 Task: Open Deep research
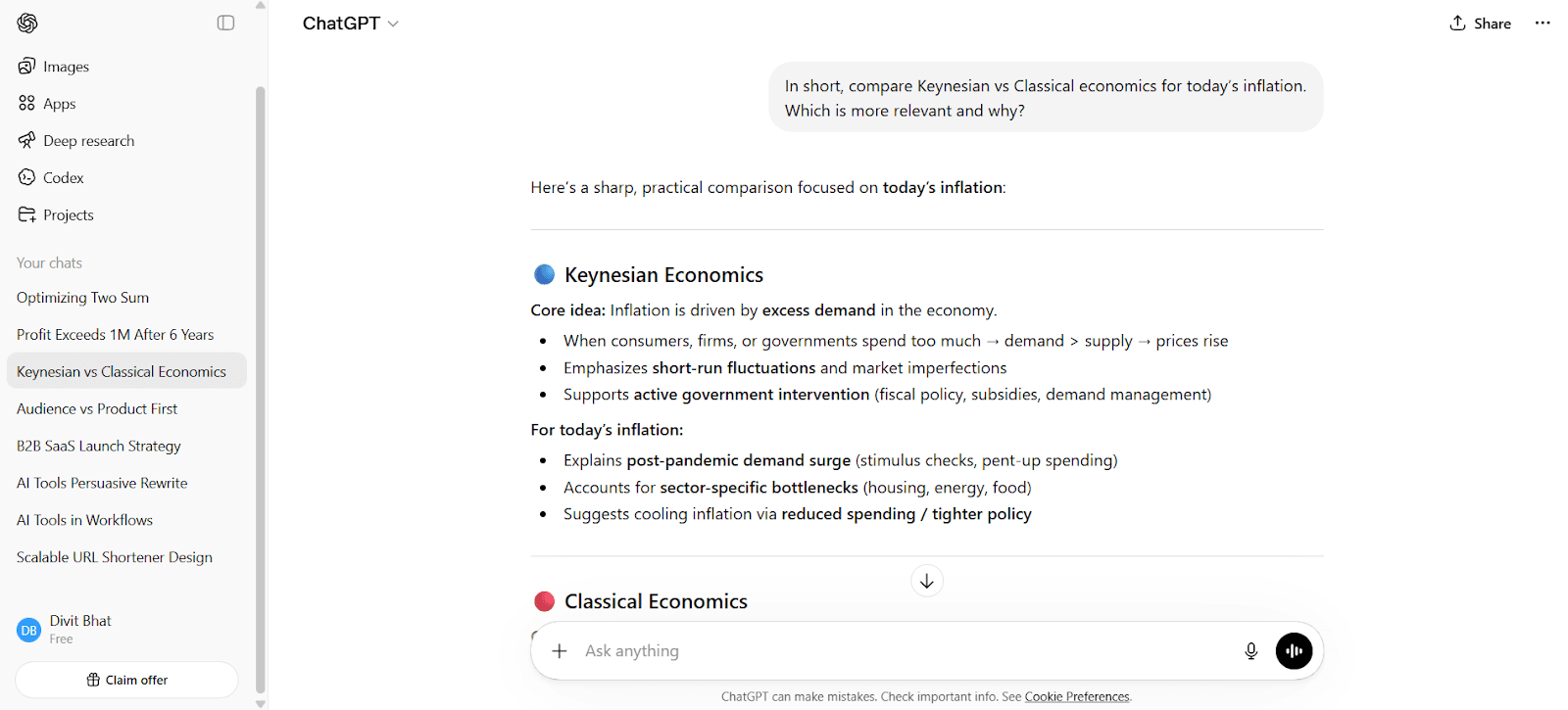point(87,140)
